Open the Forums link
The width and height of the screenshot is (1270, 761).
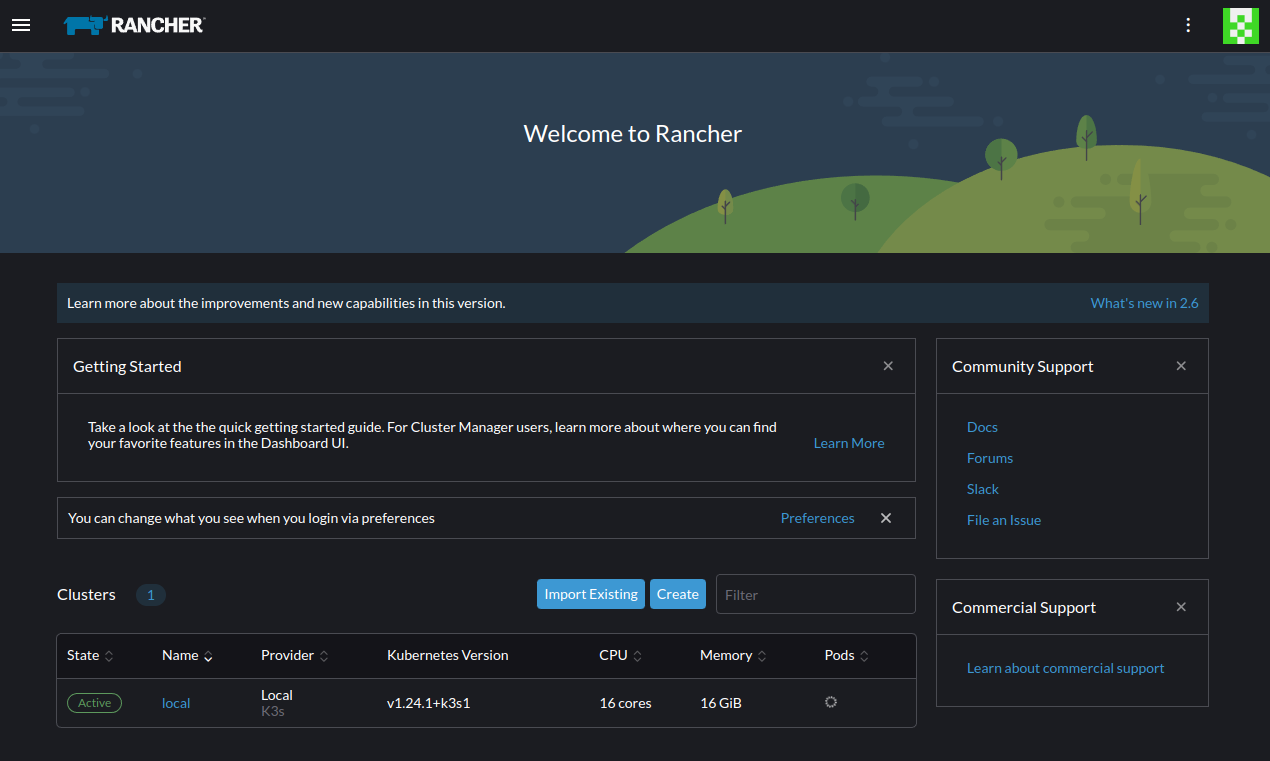click(990, 458)
